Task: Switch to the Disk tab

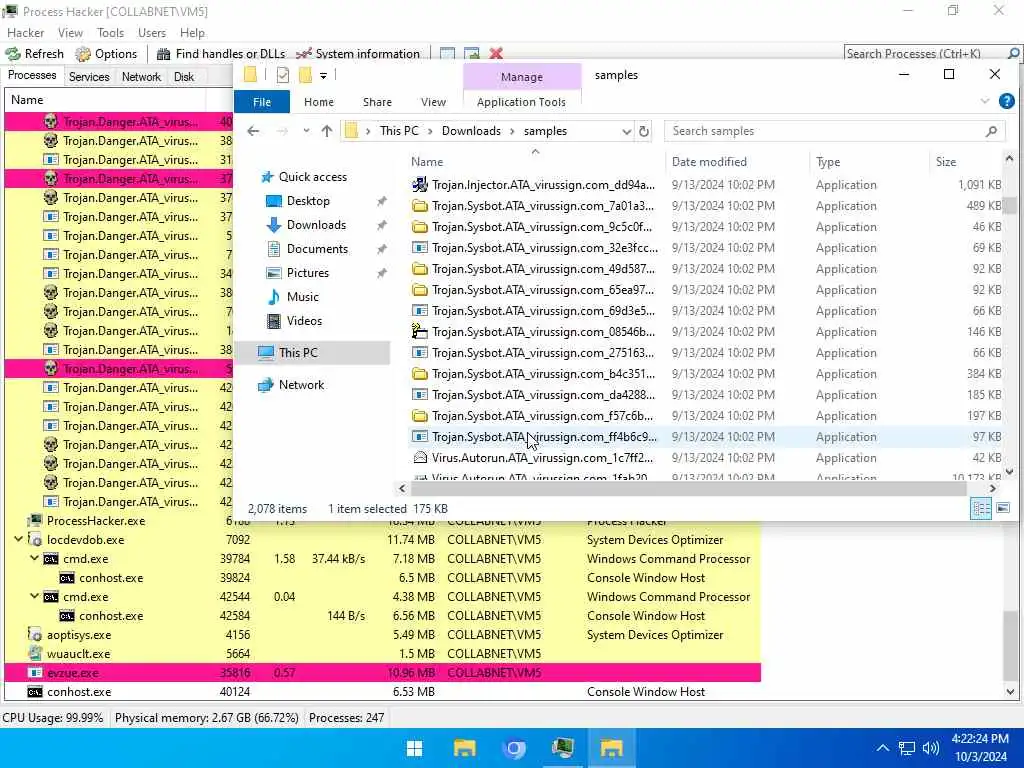Action: coord(184,76)
